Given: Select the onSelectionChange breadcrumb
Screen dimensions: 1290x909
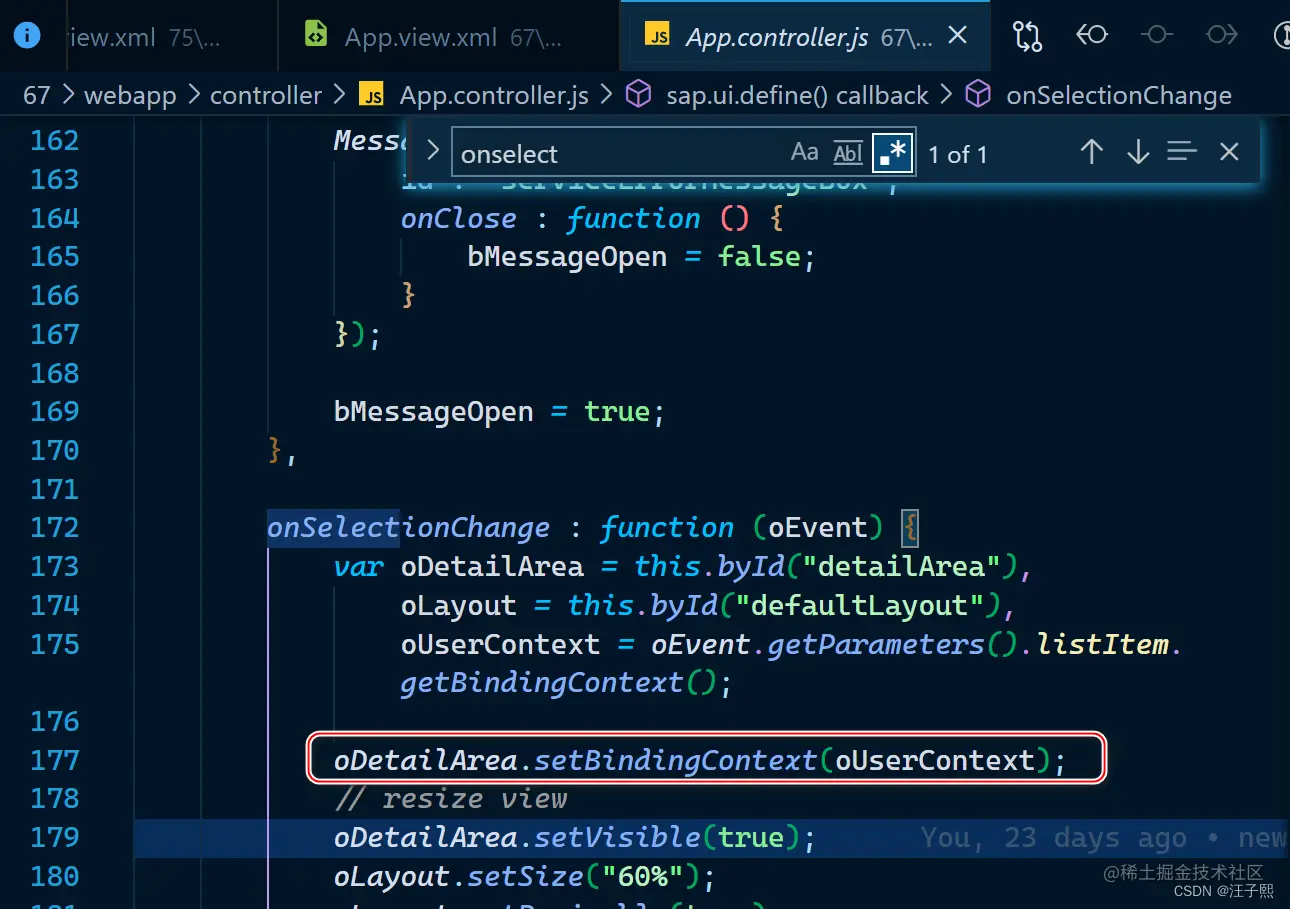Looking at the screenshot, I should 1119,95.
